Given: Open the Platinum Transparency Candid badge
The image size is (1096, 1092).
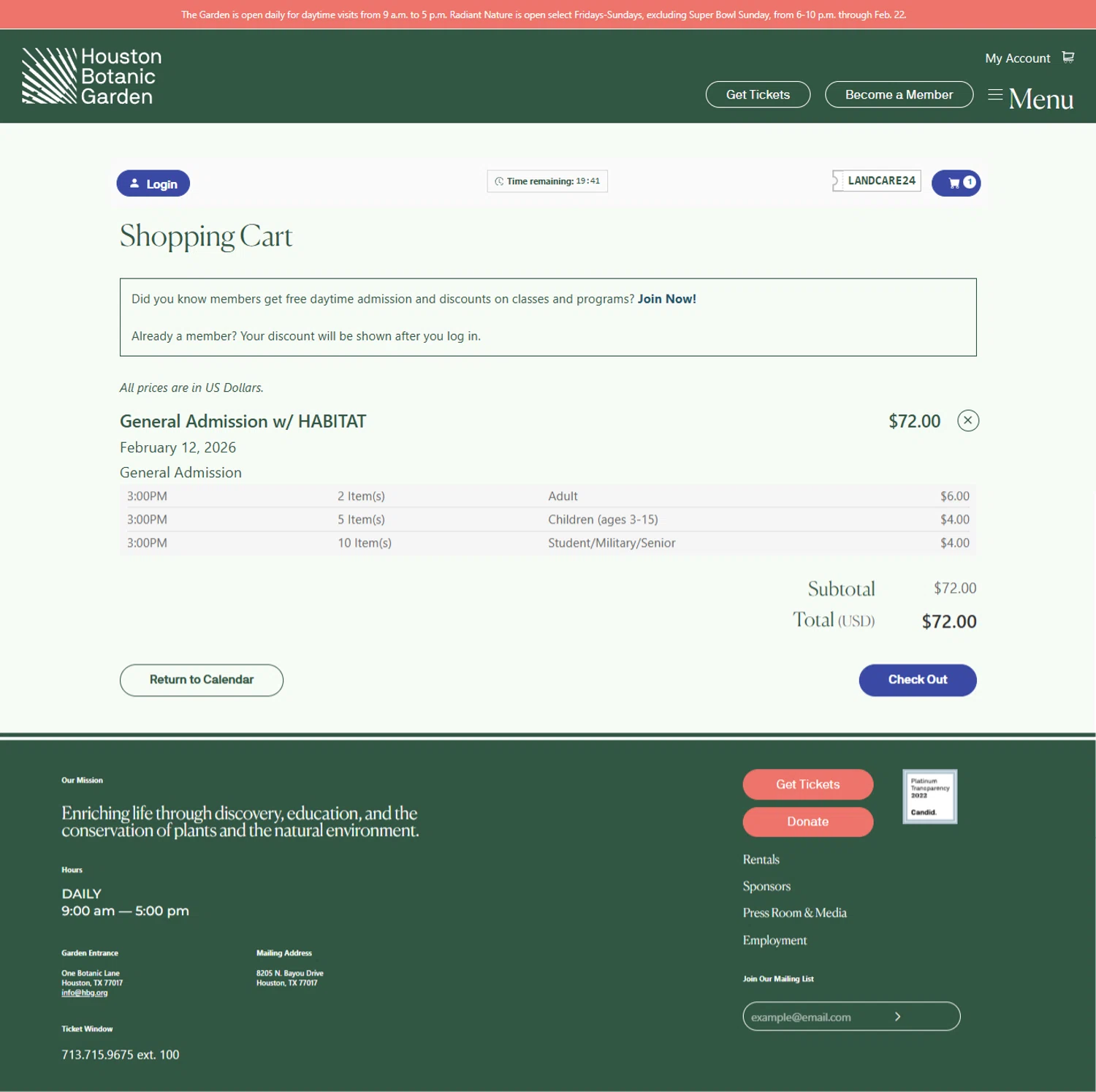Looking at the screenshot, I should [x=930, y=796].
